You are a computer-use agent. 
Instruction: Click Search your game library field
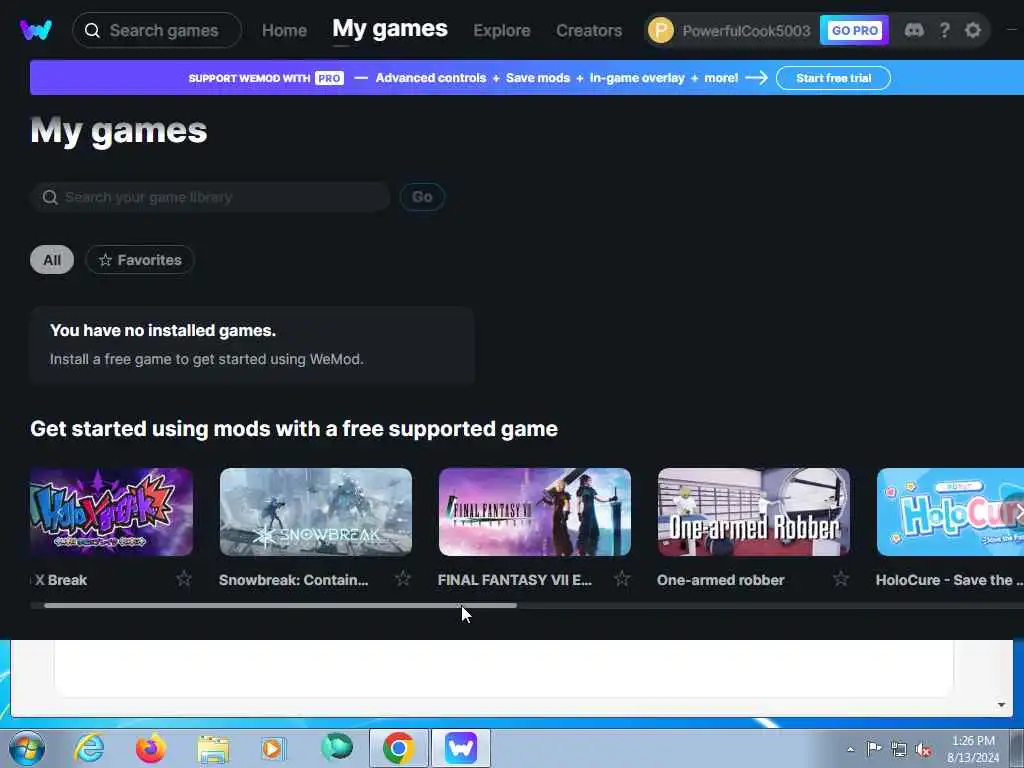click(x=210, y=197)
